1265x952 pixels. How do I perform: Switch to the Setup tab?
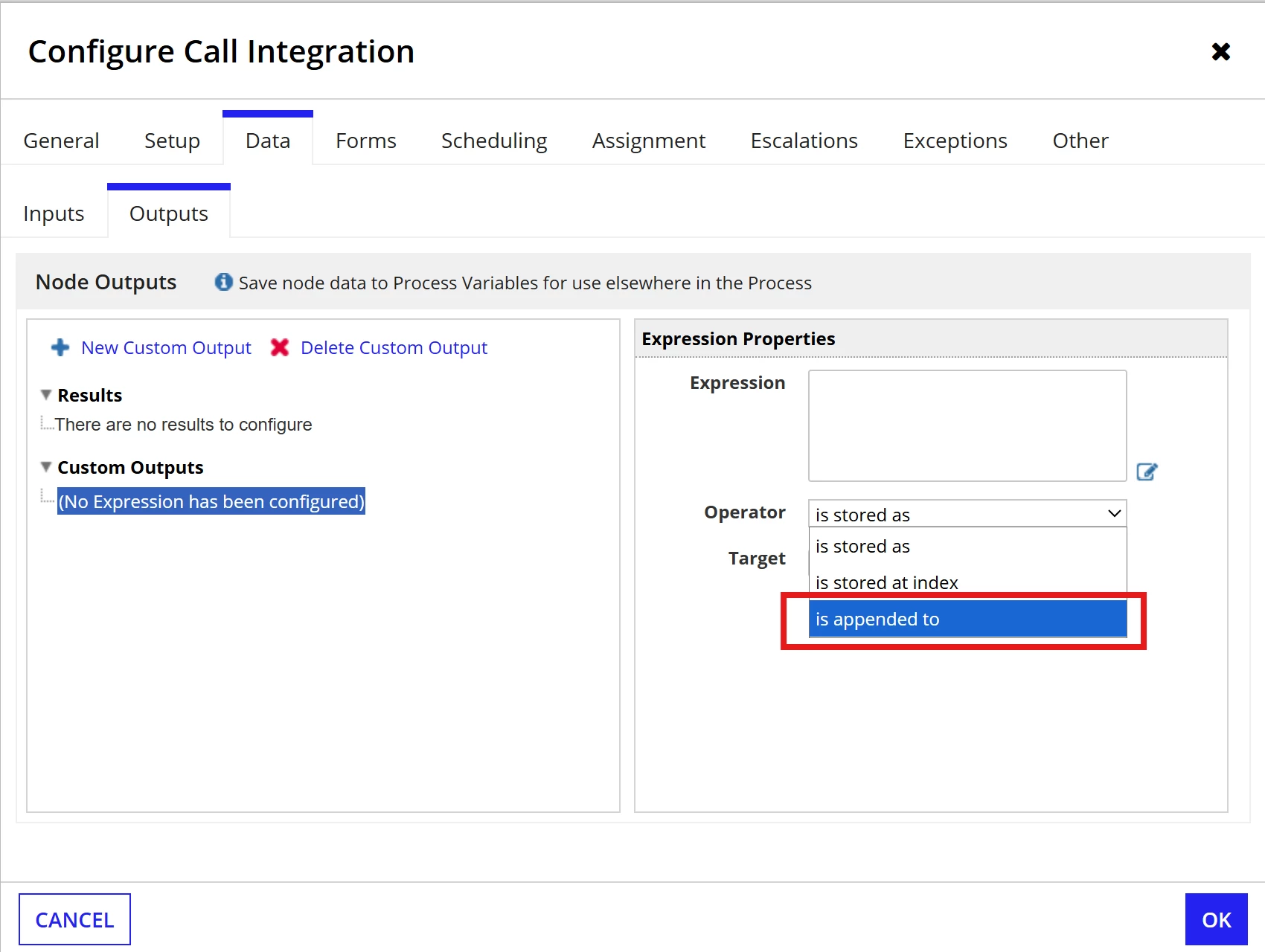[x=172, y=141]
